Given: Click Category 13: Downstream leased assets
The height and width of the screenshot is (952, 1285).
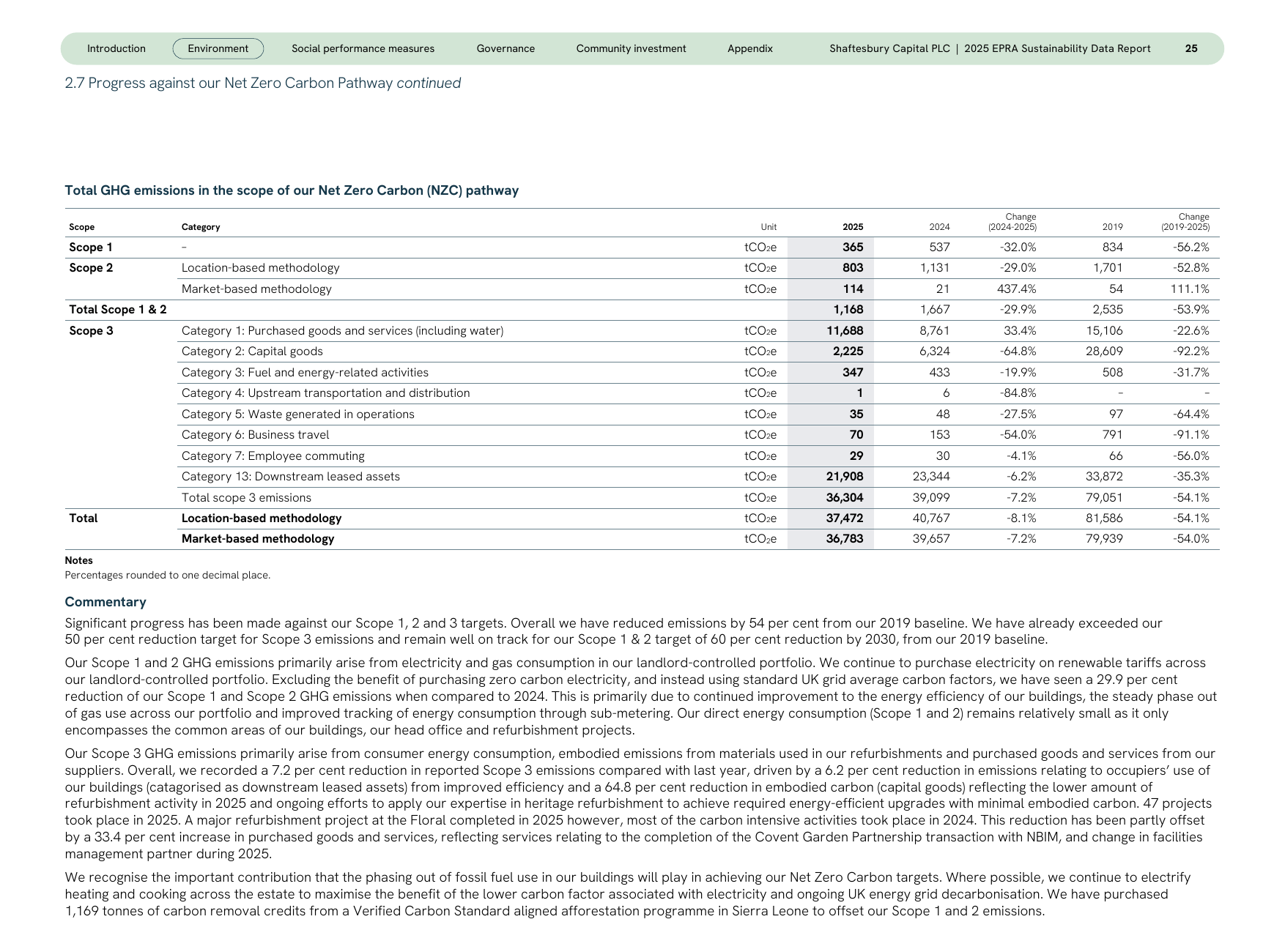Looking at the screenshot, I should tap(291, 477).
